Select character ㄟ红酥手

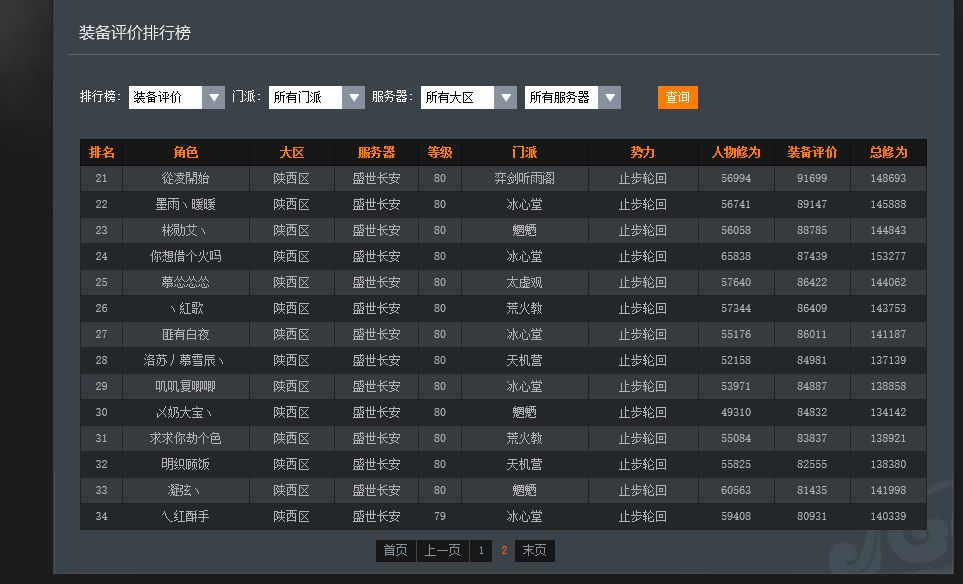point(185,516)
